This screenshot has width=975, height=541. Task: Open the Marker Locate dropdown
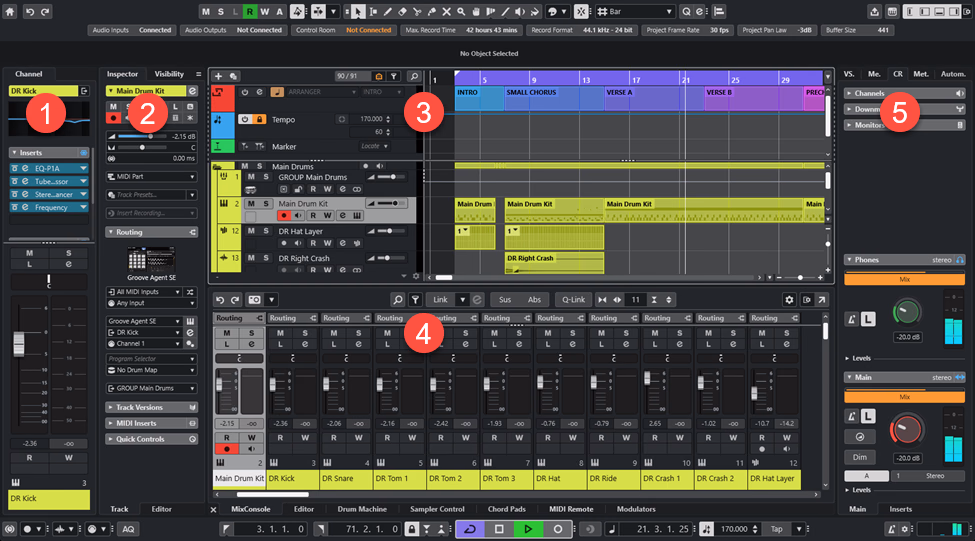(374, 146)
